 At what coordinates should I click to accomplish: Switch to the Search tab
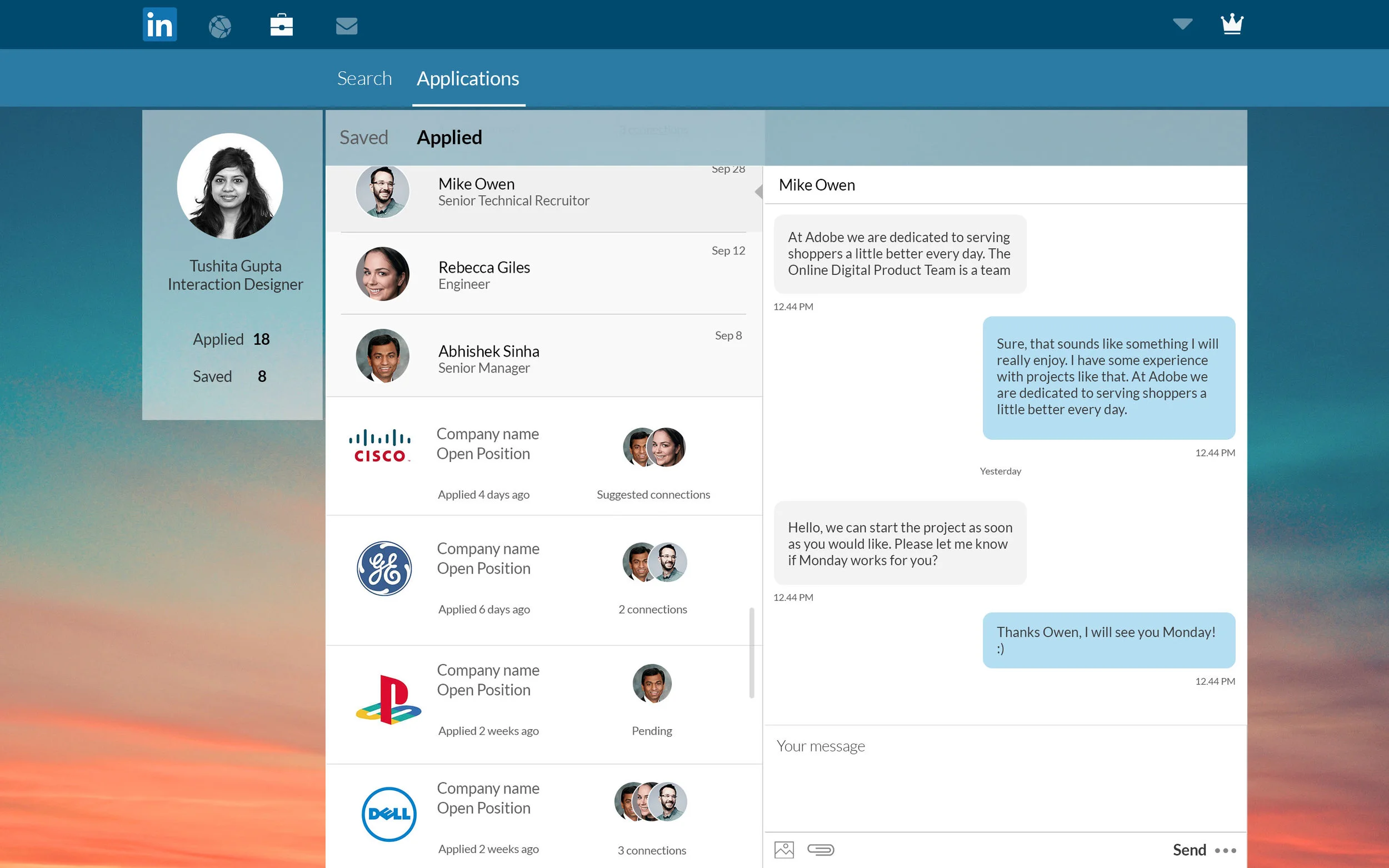tap(364, 79)
